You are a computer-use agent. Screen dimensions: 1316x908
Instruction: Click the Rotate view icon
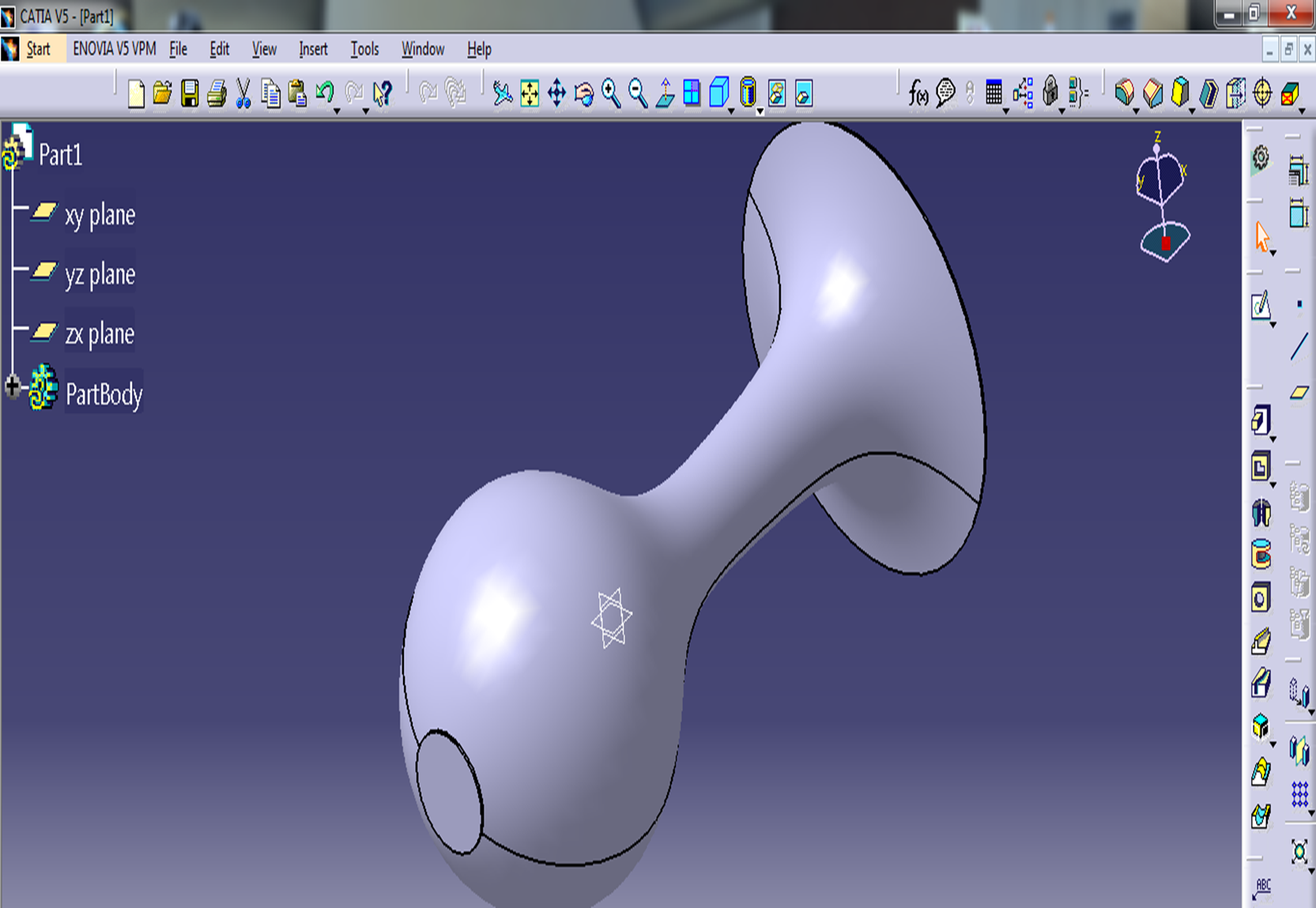[584, 94]
